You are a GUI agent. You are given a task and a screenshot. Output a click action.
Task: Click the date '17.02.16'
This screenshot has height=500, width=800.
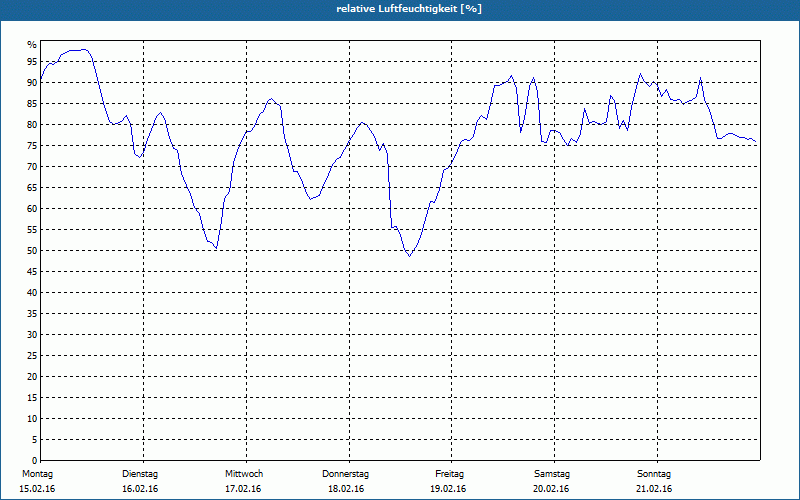tap(243, 489)
